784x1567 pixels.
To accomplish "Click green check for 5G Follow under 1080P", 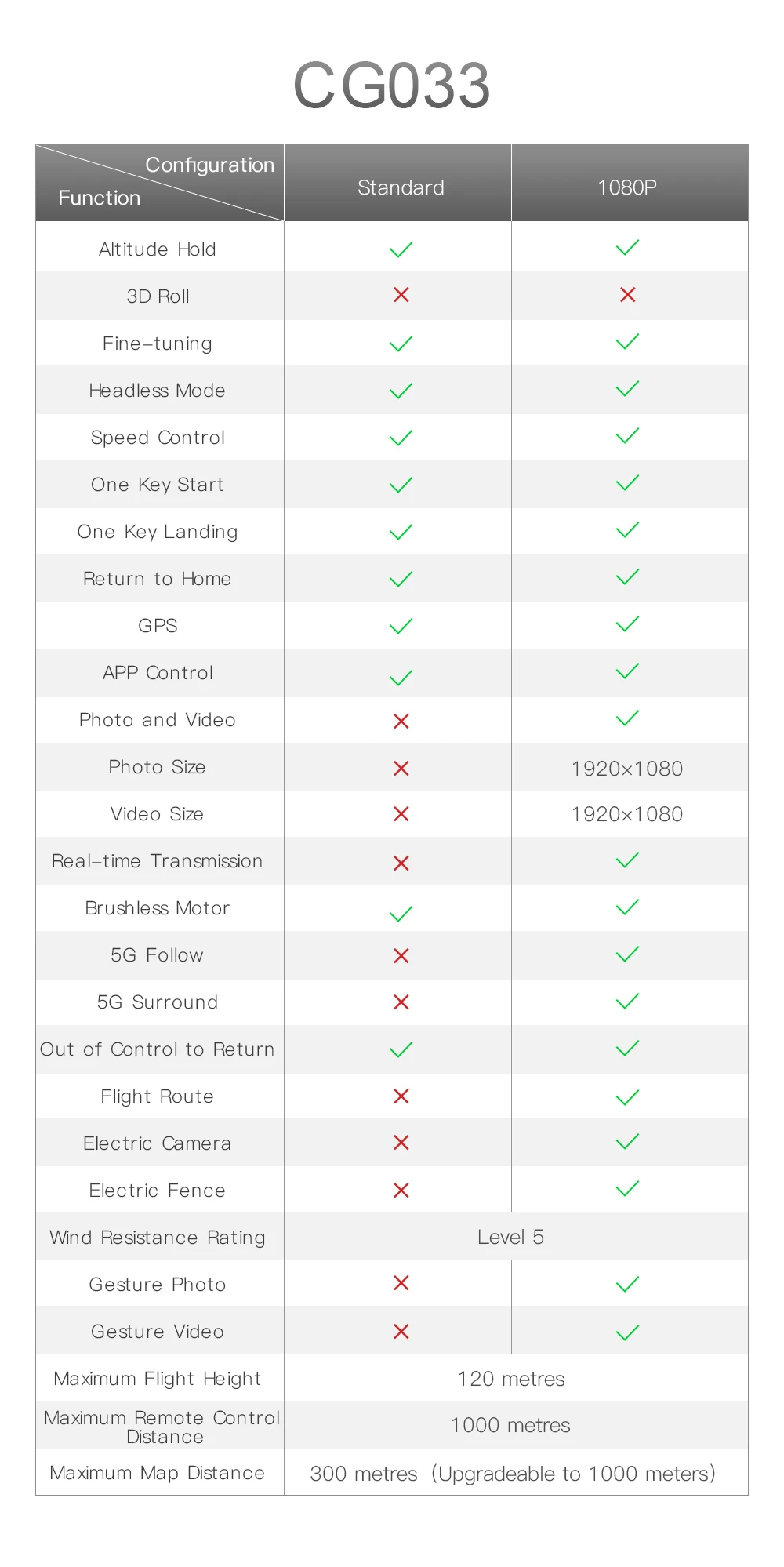I will point(627,954).
